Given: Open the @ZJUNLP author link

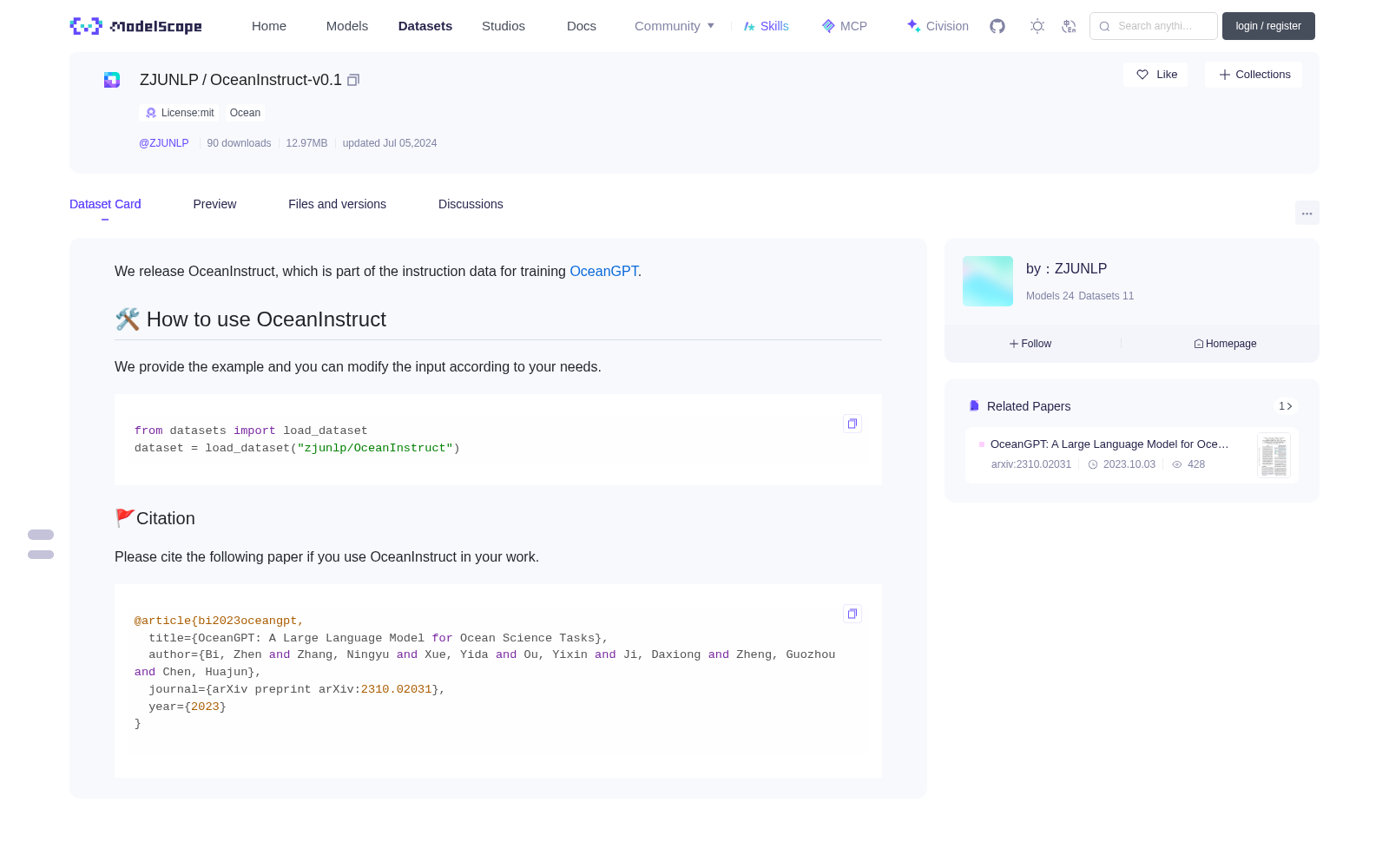Looking at the screenshot, I should coord(164,143).
